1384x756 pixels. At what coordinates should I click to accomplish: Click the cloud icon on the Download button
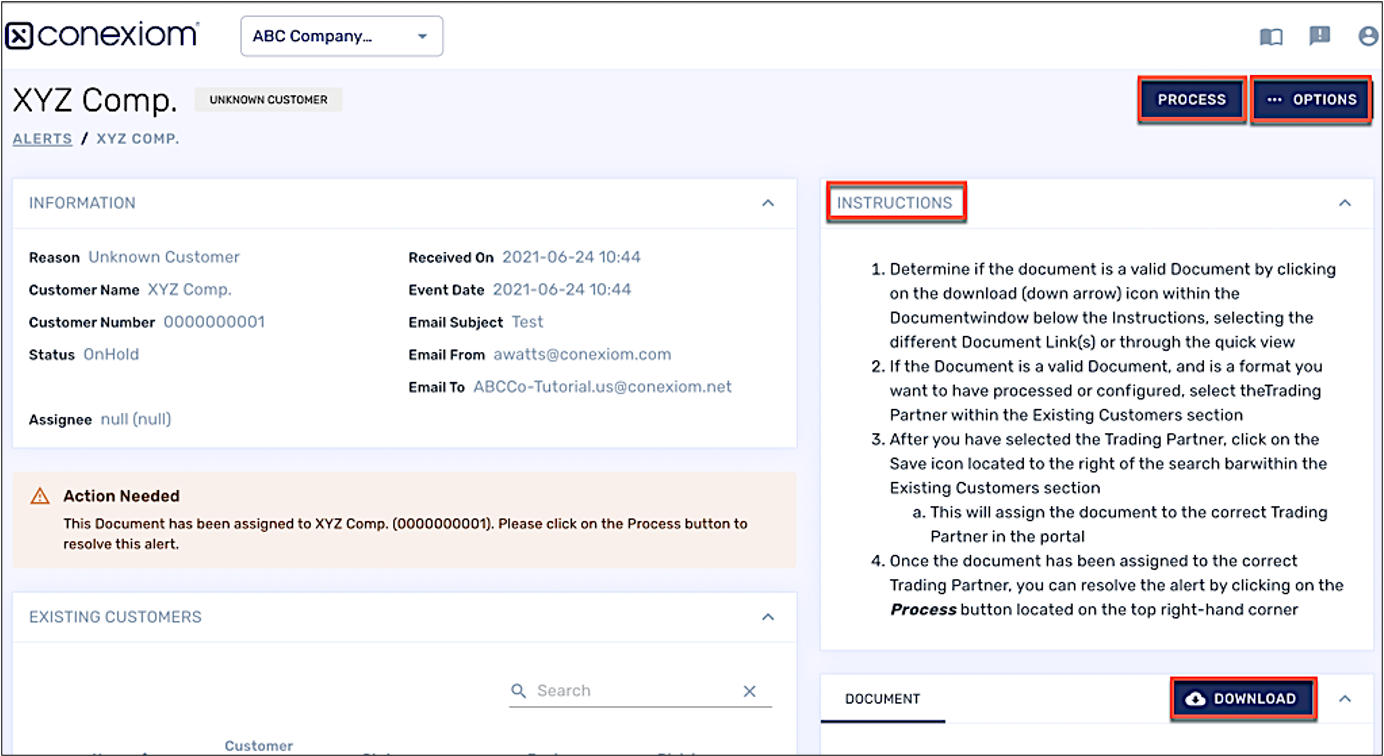pyautogui.click(x=1195, y=698)
